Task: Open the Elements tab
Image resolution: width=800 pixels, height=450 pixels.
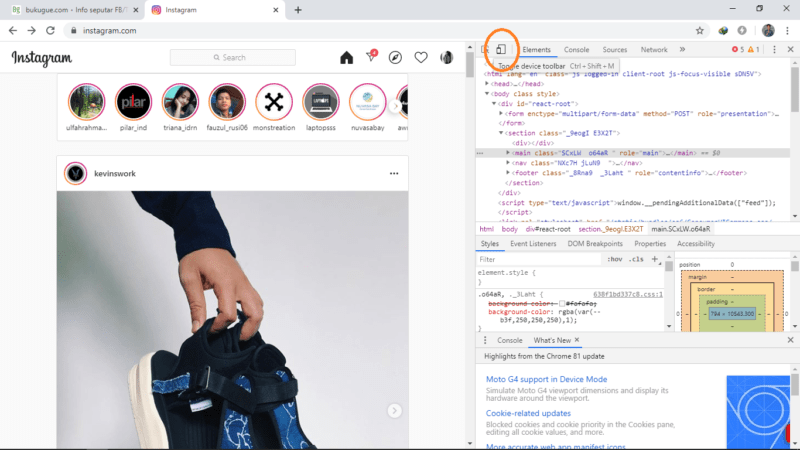Action: pos(536,49)
